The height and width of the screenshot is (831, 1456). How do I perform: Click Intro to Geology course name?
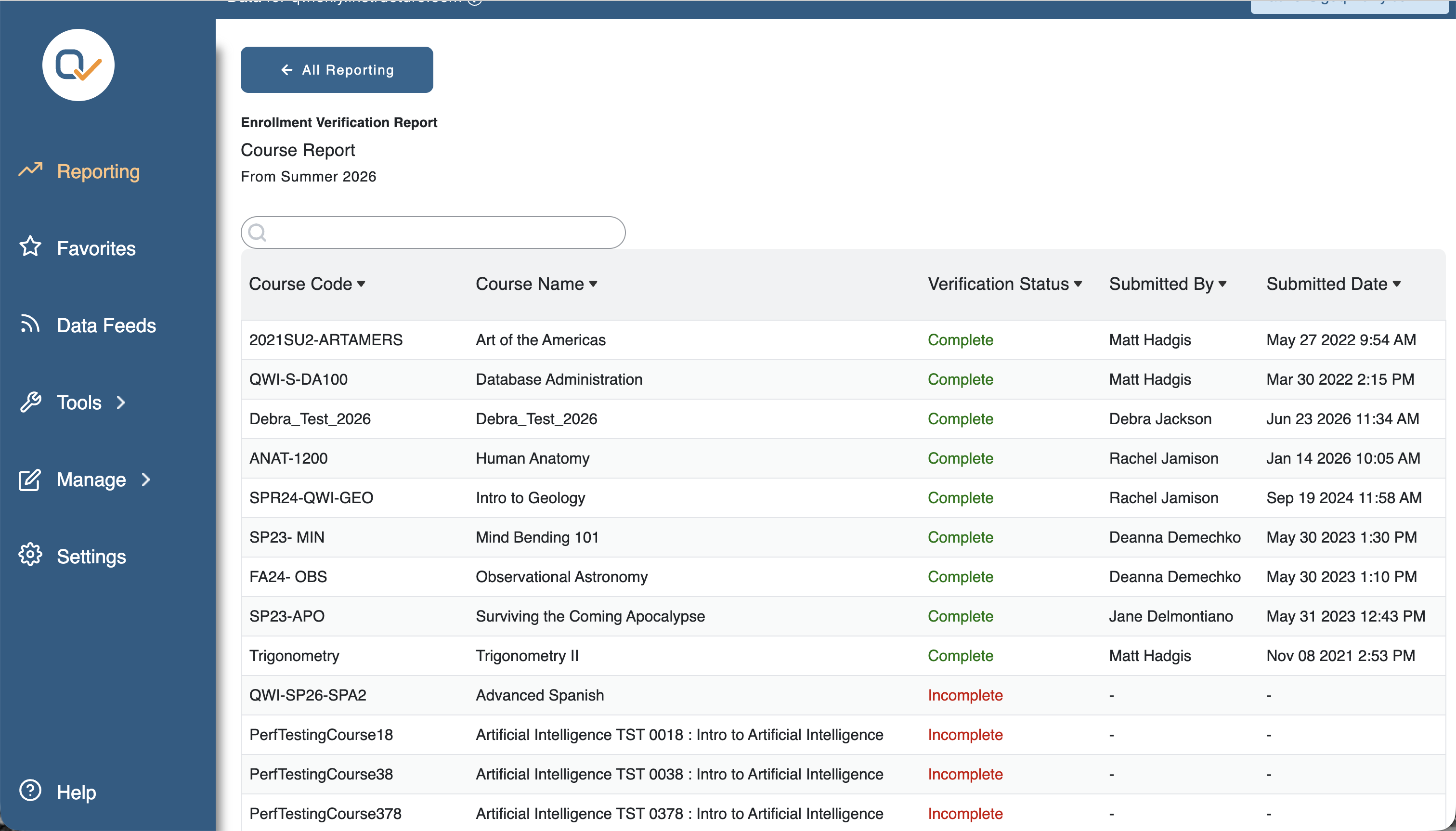pos(530,497)
